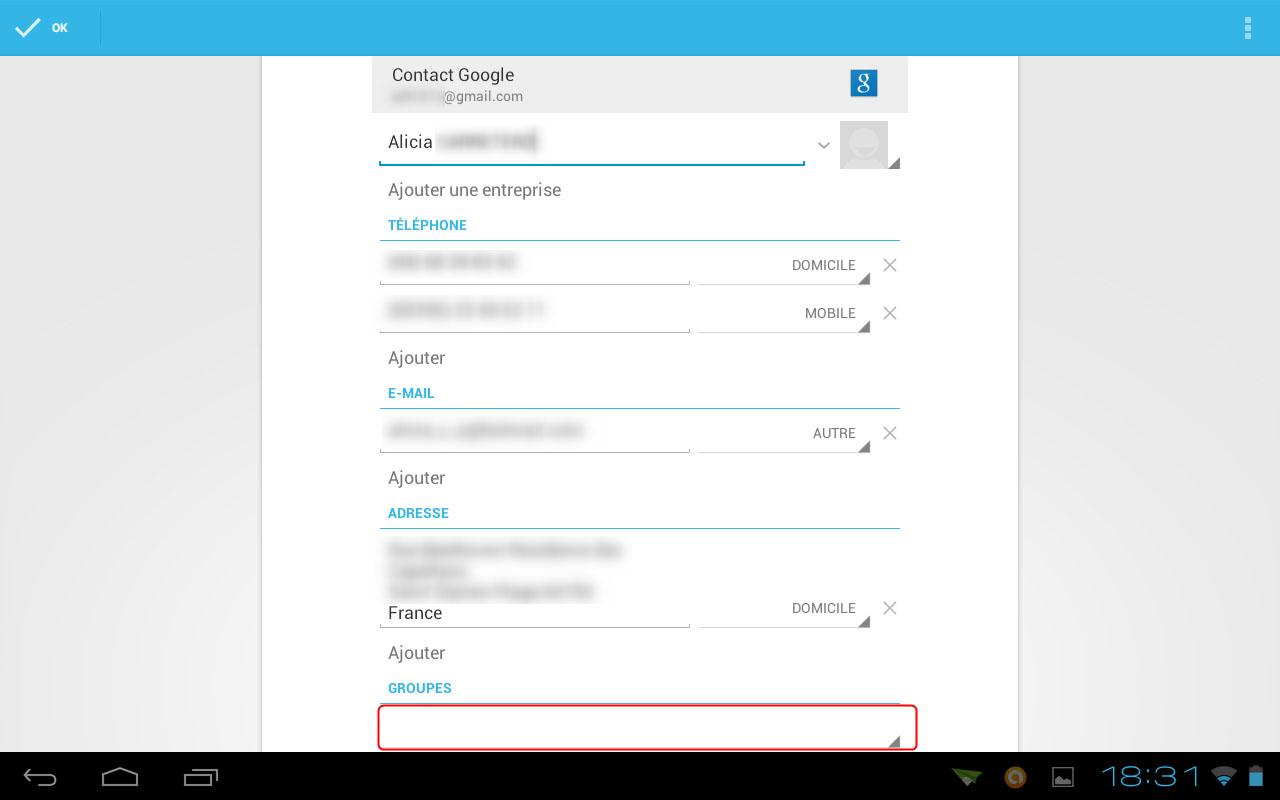The width and height of the screenshot is (1280, 800).
Task: Expand the name fields chevron
Action: tap(823, 145)
